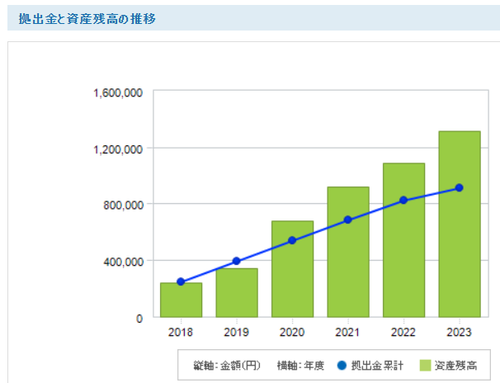Image resolution: width=500 pixels, height=383 pixels.
Task: Click the 2020 asset balance bar
Action: tap(292, 269)
